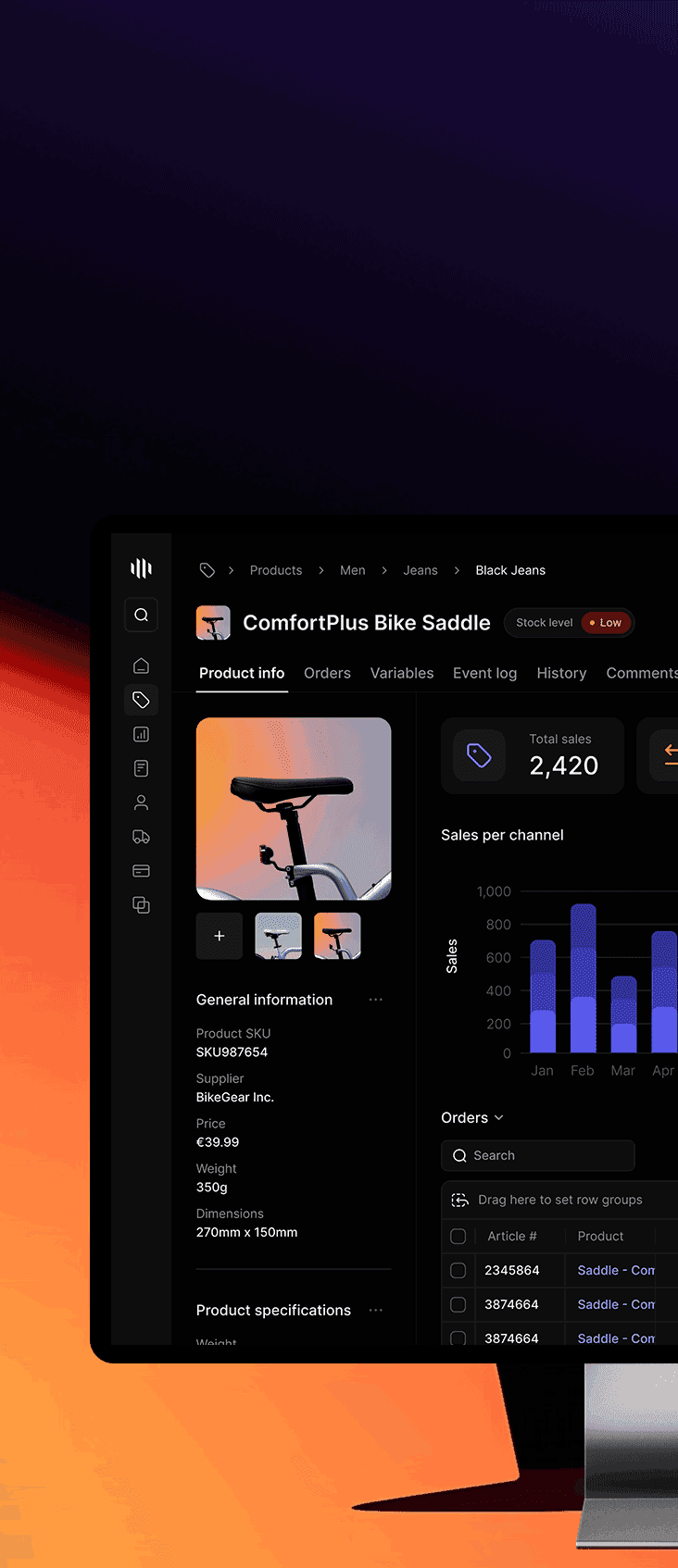This screenshot has height=1568, width=678.
Task: Click the Mar bar in sales chart
Action: tap(624, 1014)
